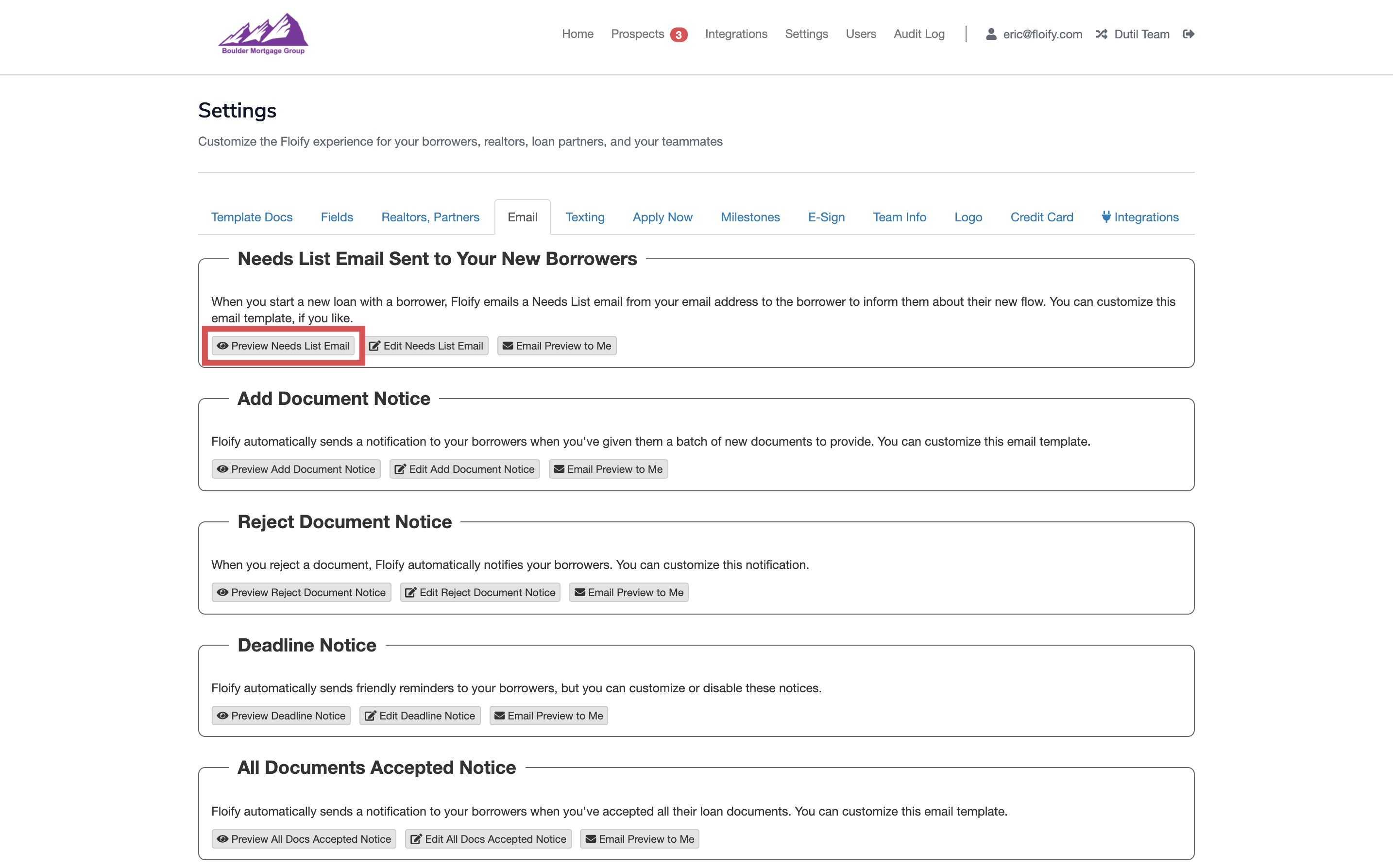Switch to the Logo tab

pos(968,217)
